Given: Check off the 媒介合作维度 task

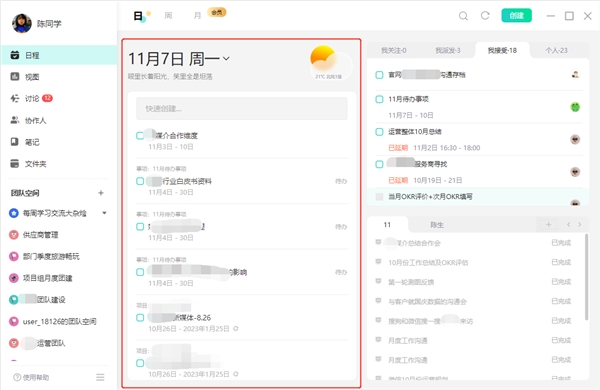Looking at the screenshot, I should coord(140,135).
